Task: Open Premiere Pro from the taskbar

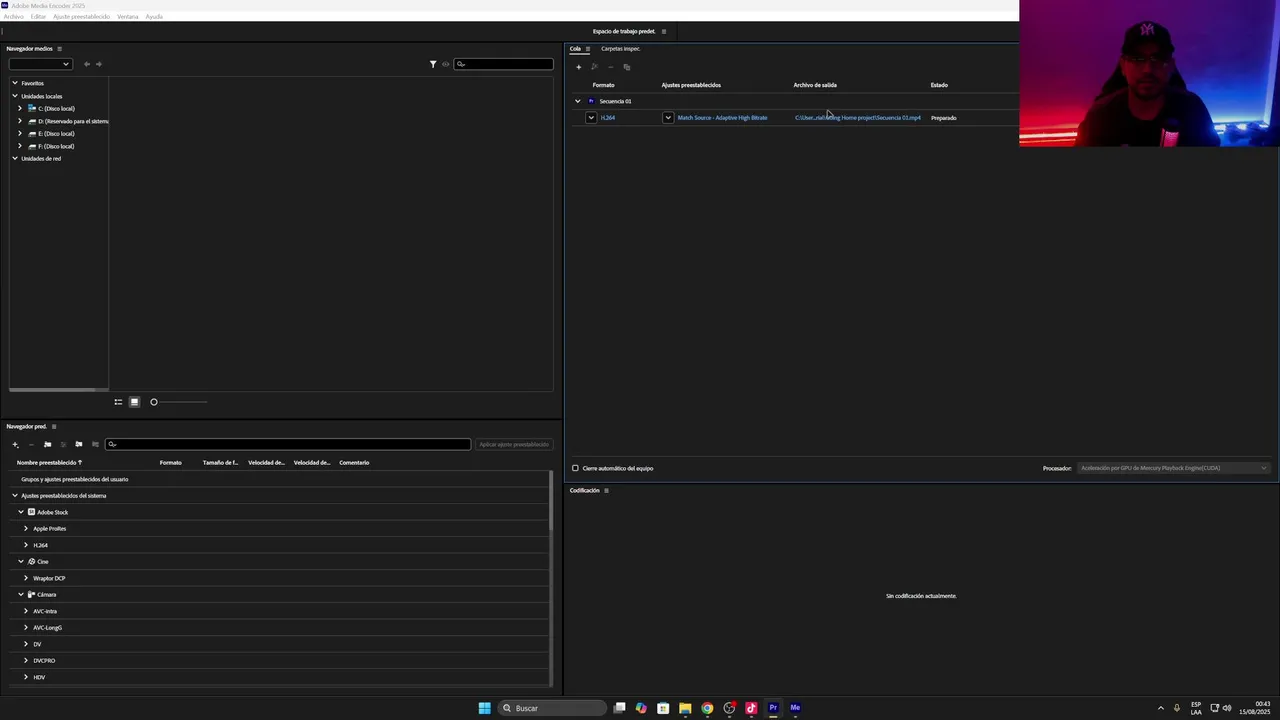Action: click(773, 708)
